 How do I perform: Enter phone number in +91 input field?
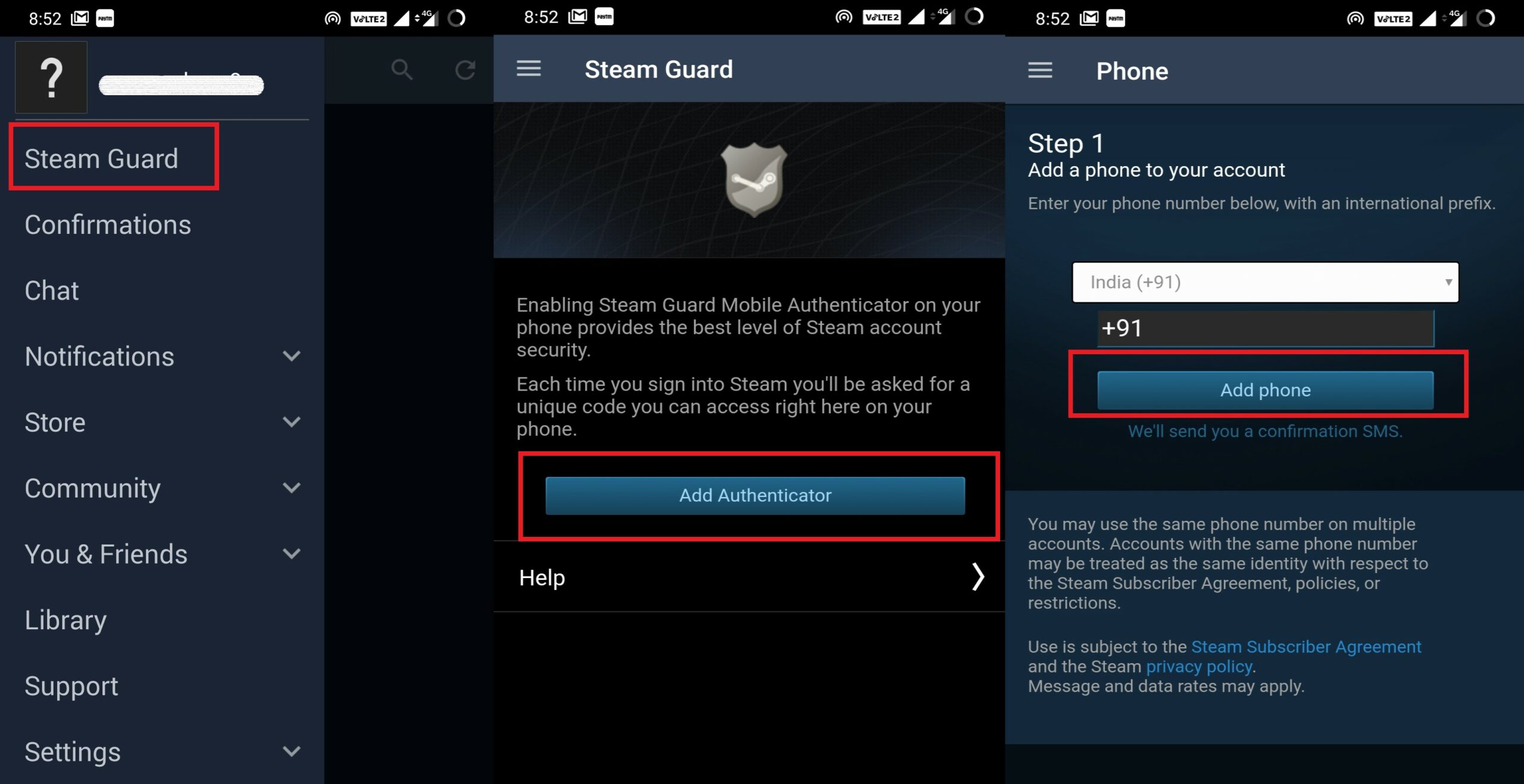tap(1263, 328)
